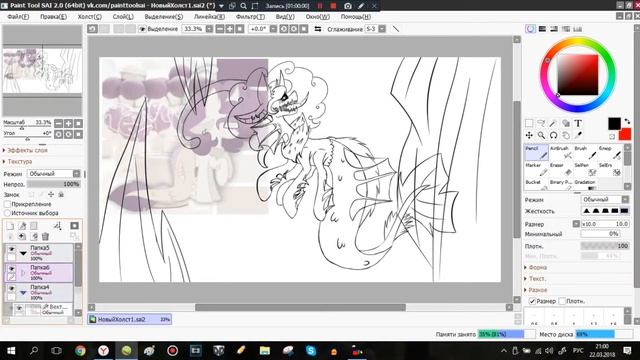The width and height of the screenshot is (640, 360).
Task: Click the navigator canvas thumbnail
Action: click(x=42, y=71)
